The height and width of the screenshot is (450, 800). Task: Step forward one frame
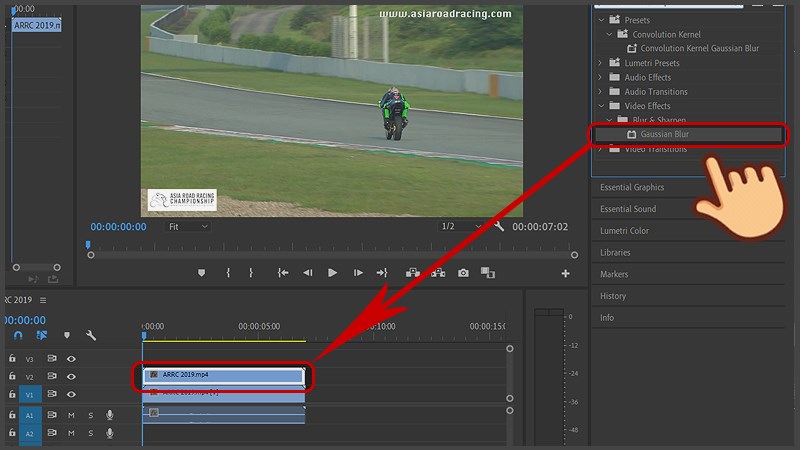[x=356, y=273]
